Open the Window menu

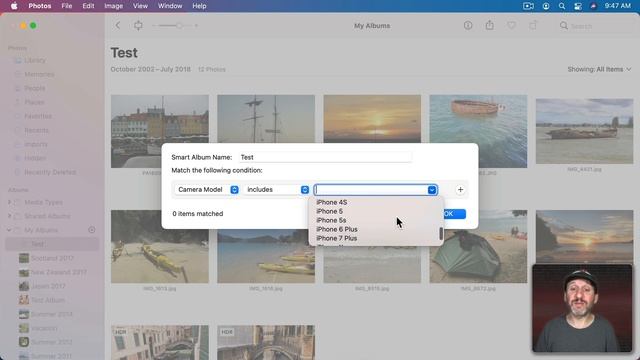click(170, 6)
